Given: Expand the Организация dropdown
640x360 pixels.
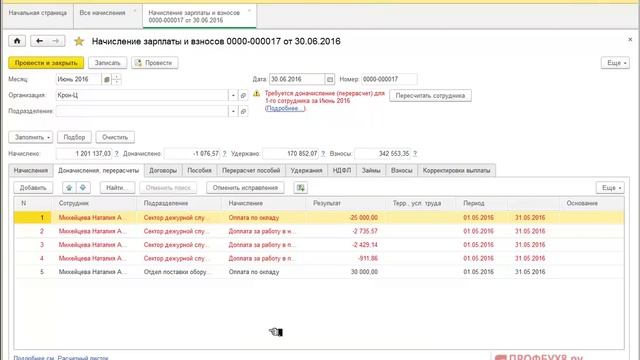Looking at the screenshot, I should (x=233, y=95).
